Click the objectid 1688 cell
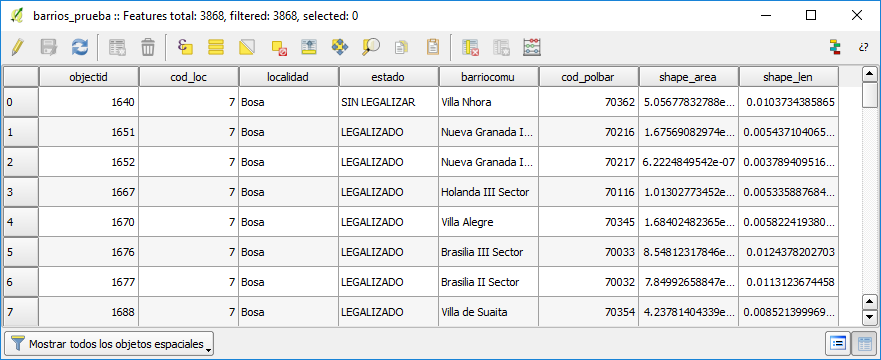The image size is (881, 360). [x=88, y=312]
